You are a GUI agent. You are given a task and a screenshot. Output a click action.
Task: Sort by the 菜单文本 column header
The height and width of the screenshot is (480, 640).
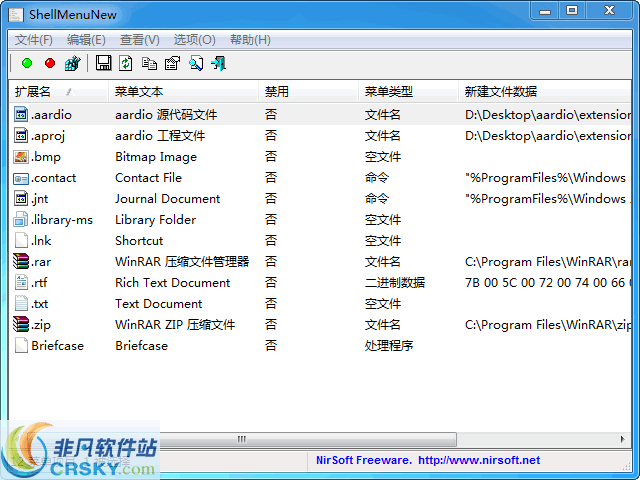coord(183,91)
